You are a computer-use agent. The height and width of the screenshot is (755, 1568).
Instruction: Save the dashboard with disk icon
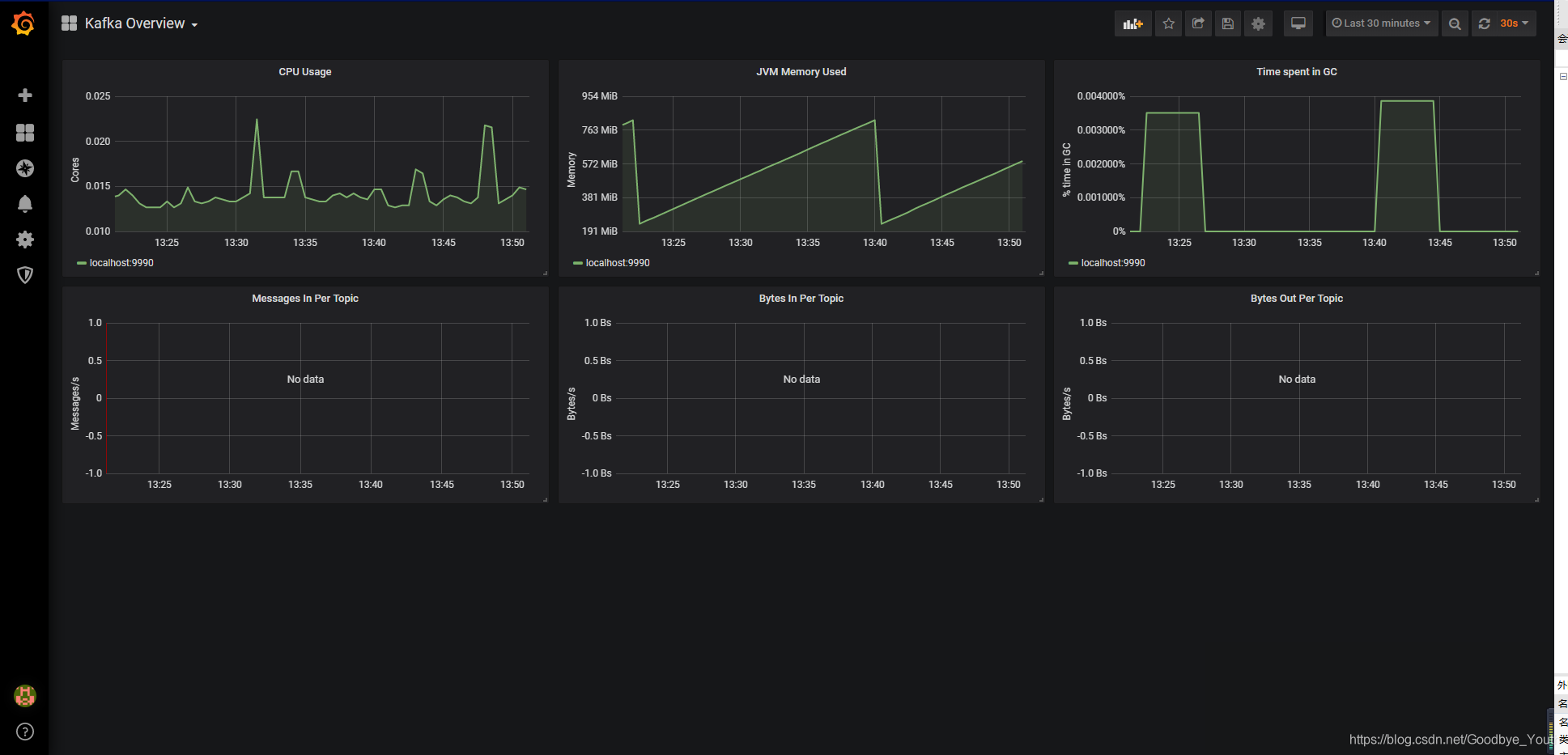click(x=1228, y=23)
